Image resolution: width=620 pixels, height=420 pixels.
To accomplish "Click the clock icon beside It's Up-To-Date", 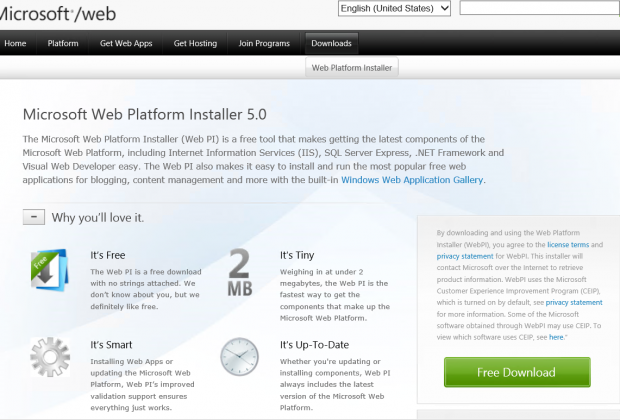I will [239, 357].
